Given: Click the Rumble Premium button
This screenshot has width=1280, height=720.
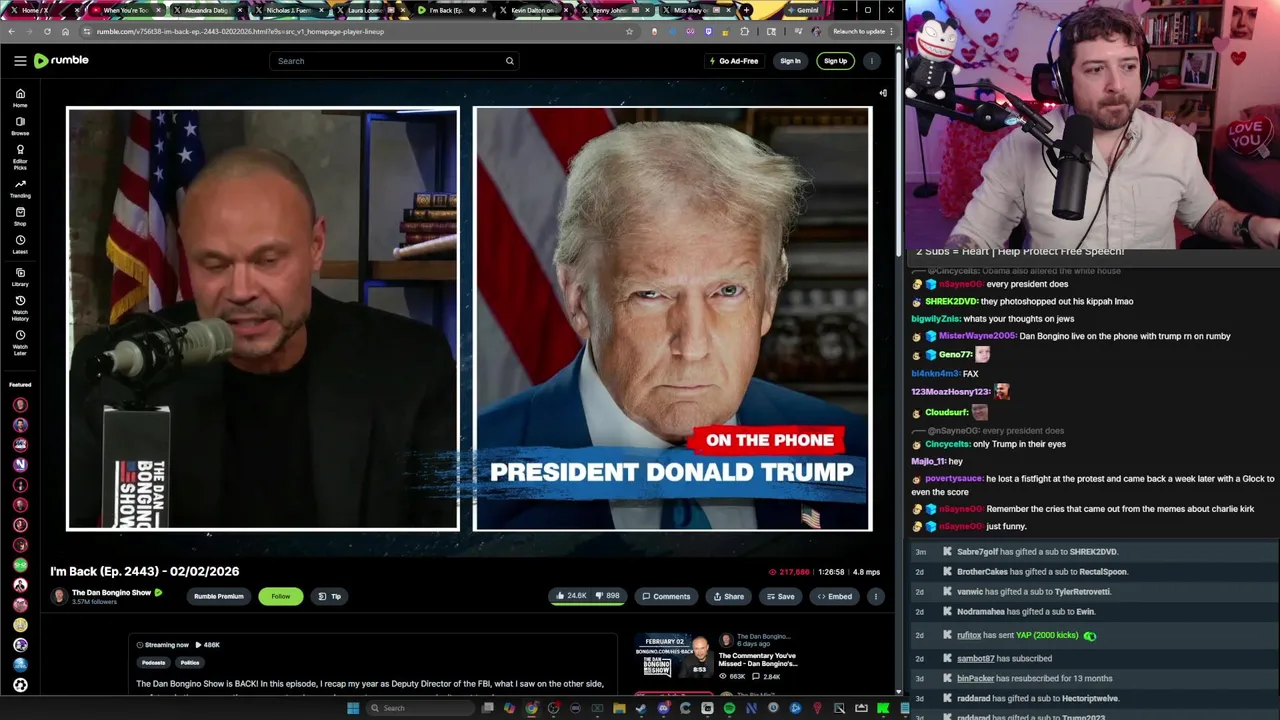Looking at the screenshot, I should 219,596.
